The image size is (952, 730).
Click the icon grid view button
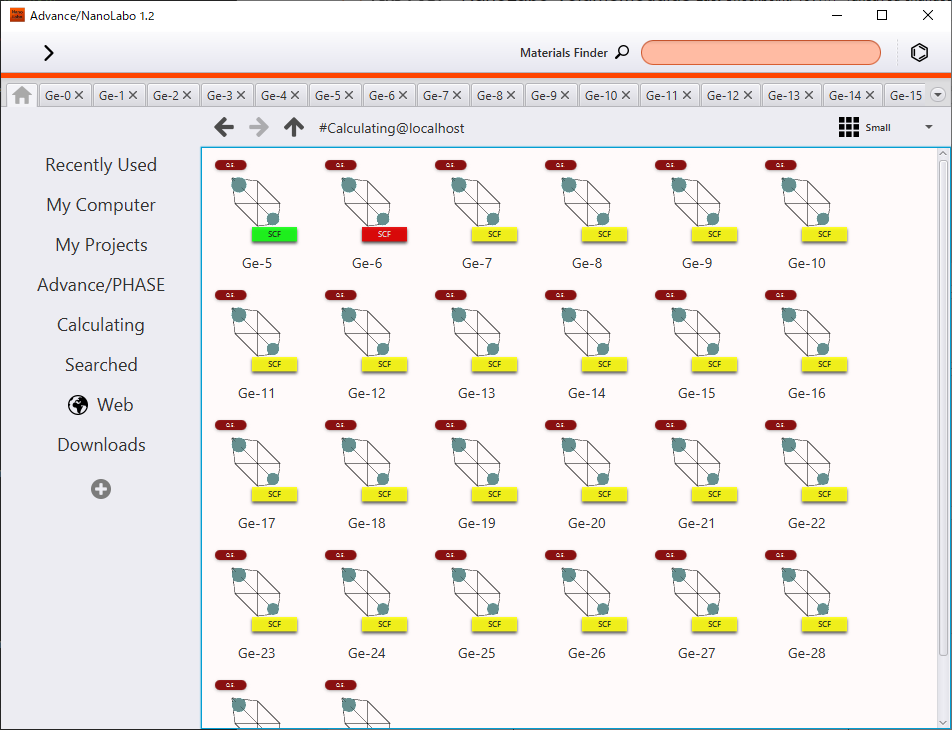848,127
